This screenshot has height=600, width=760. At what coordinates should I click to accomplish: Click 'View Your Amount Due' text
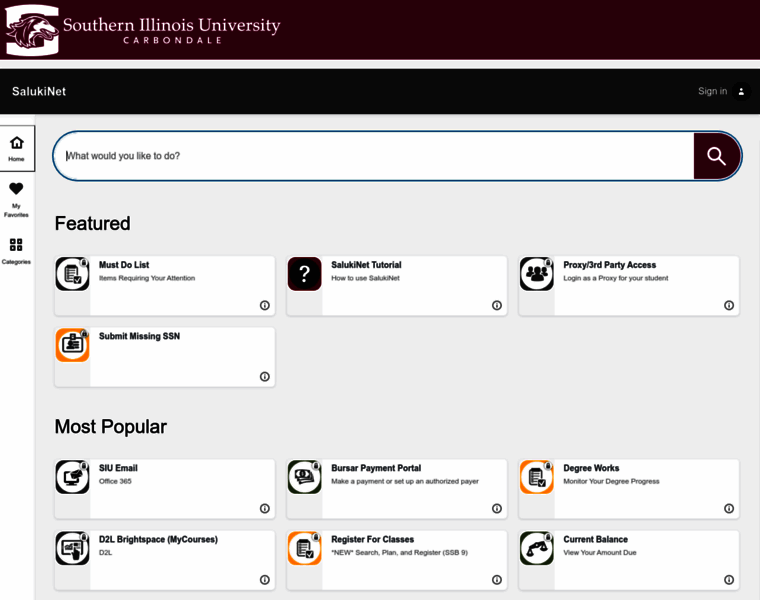pos(600,553)
